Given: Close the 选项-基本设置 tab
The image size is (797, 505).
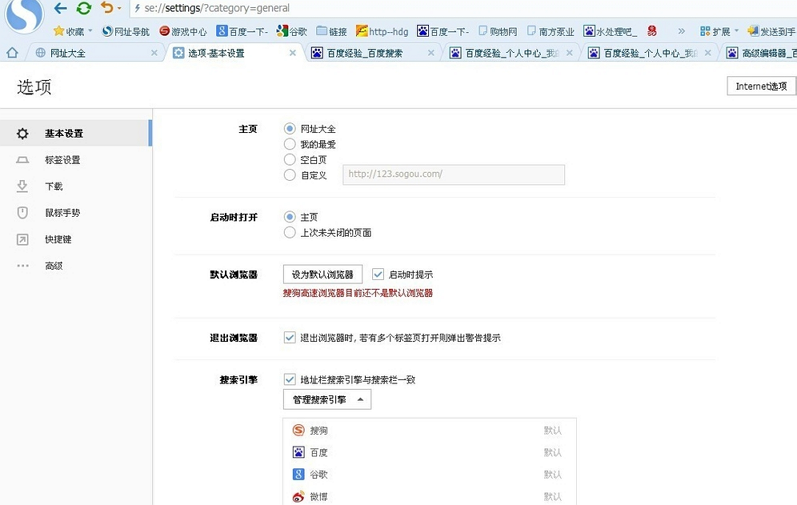Looking at the screenshot, I should point(293,53).
